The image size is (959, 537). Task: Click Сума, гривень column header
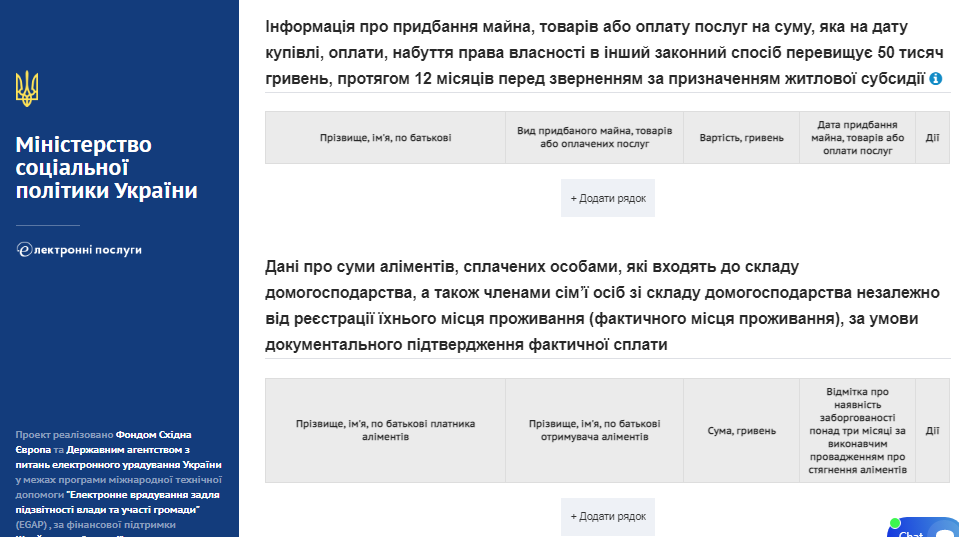pos(741,431)
